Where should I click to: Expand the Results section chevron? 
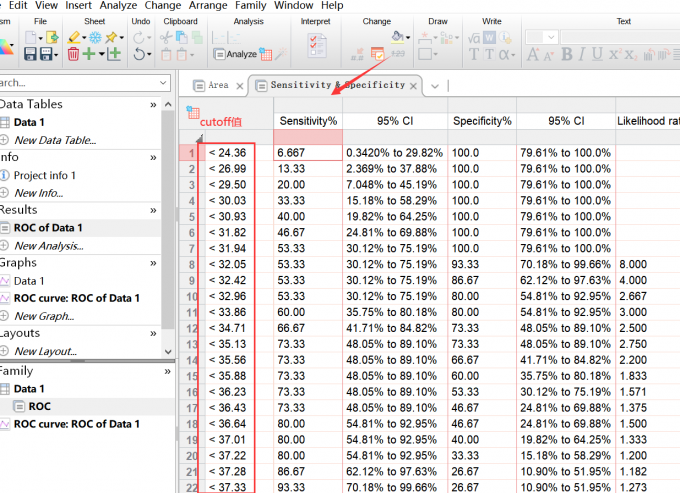153,210
